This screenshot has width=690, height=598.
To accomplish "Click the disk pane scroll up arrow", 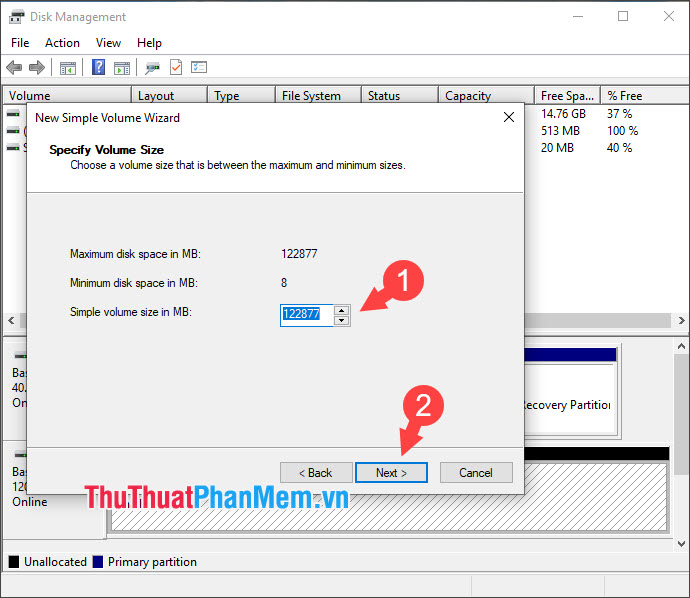I will (x=681, y=346).
